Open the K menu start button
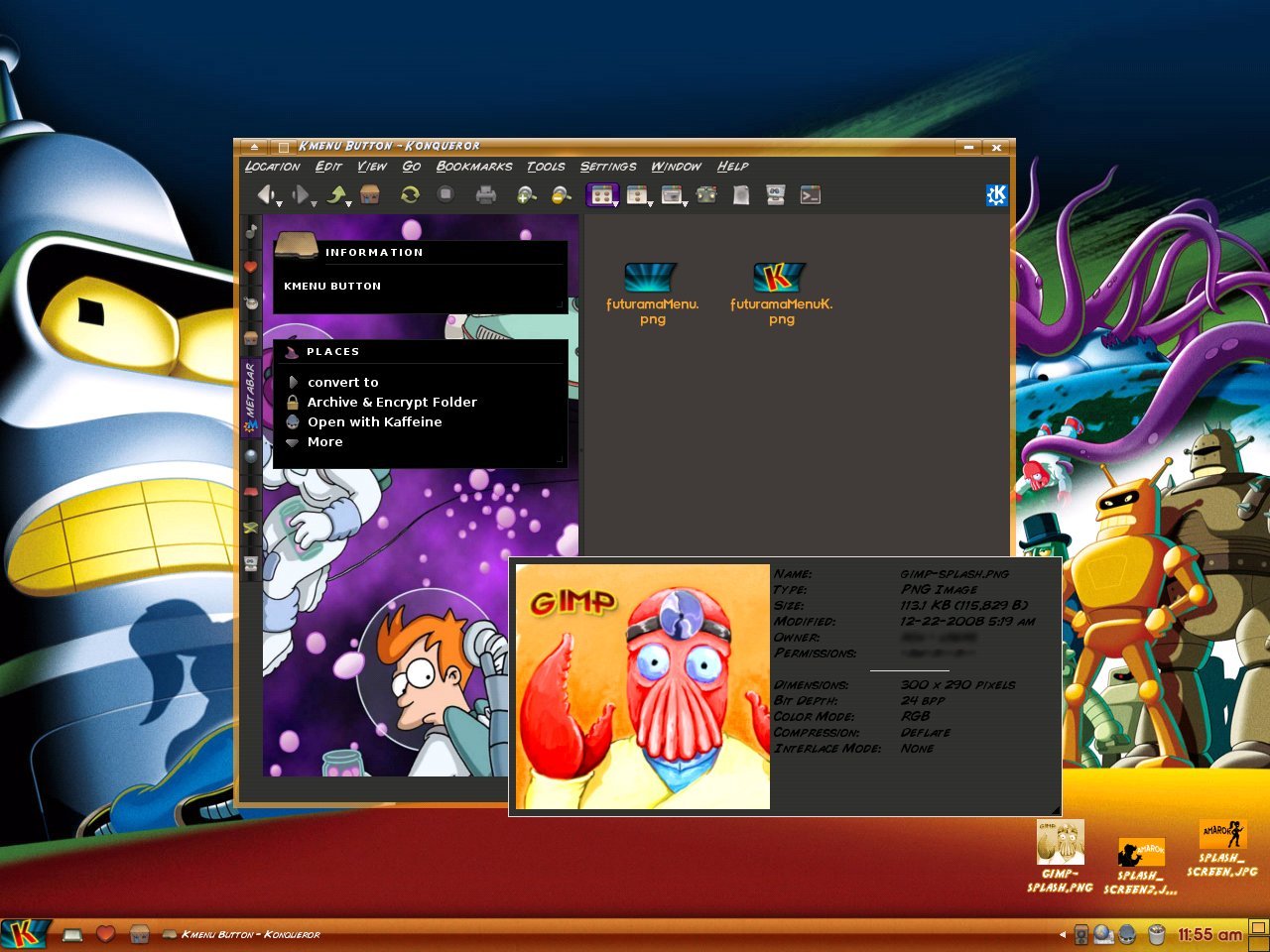Viewport: 1270px width, 952px height. click(x=24, y=933)
